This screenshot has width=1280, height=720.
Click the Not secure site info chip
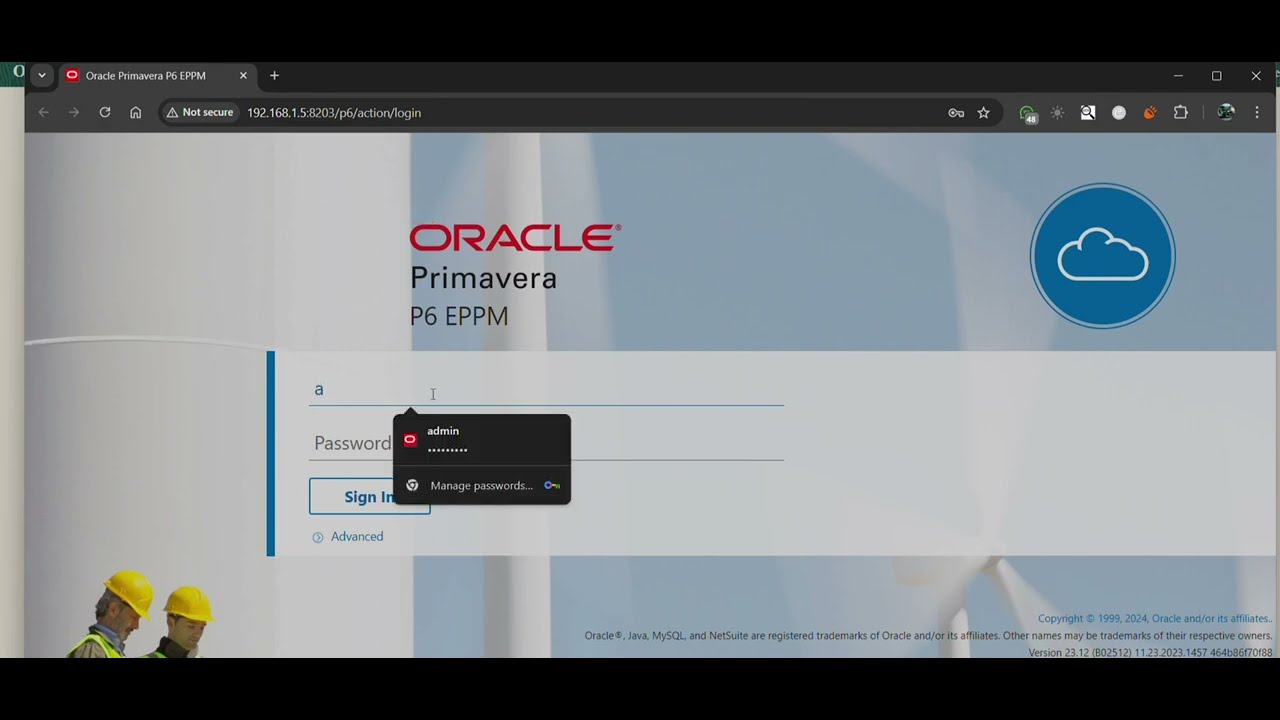point(200,113)
